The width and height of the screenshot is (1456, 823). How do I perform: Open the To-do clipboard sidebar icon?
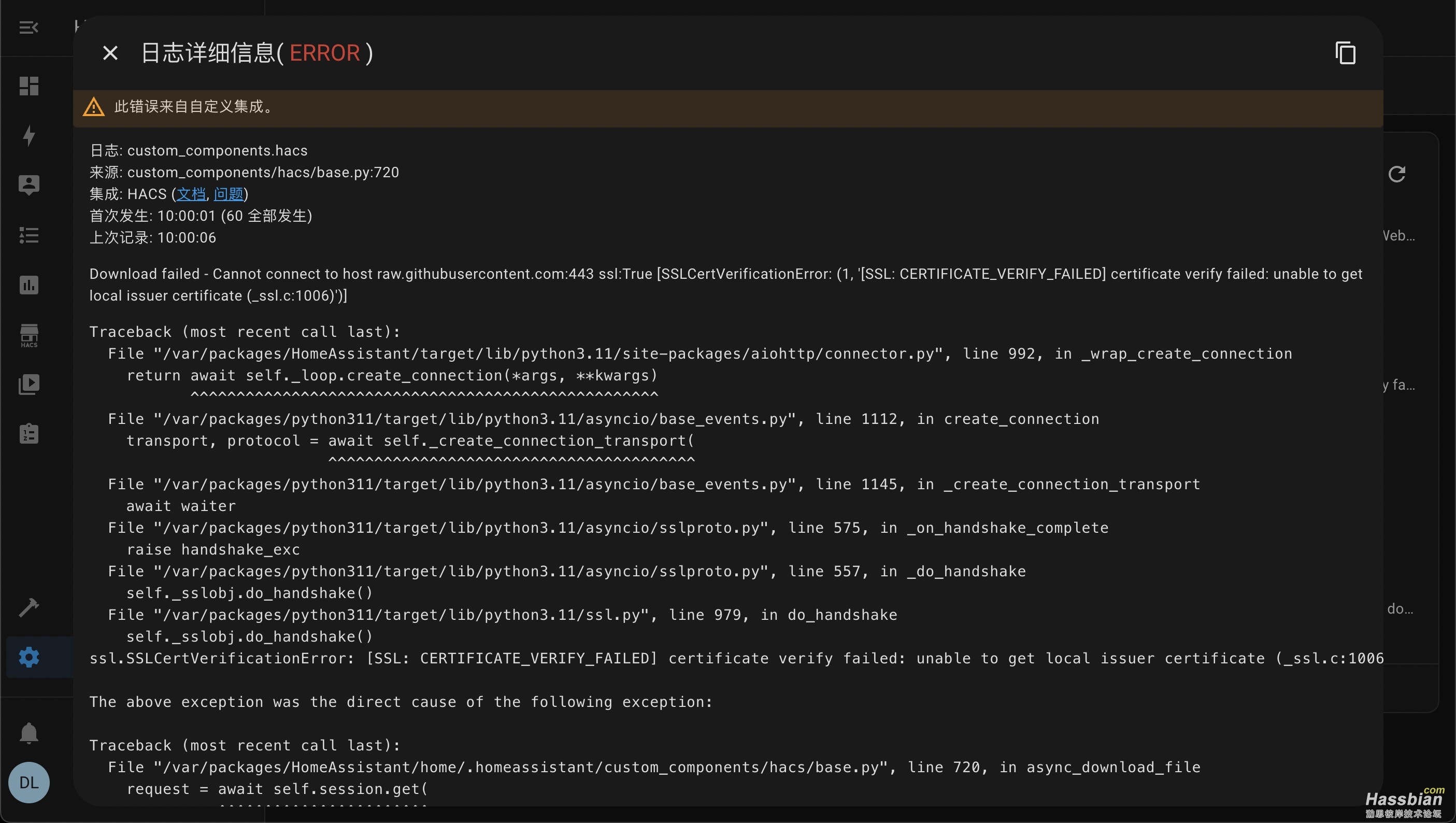coord(29,434)
